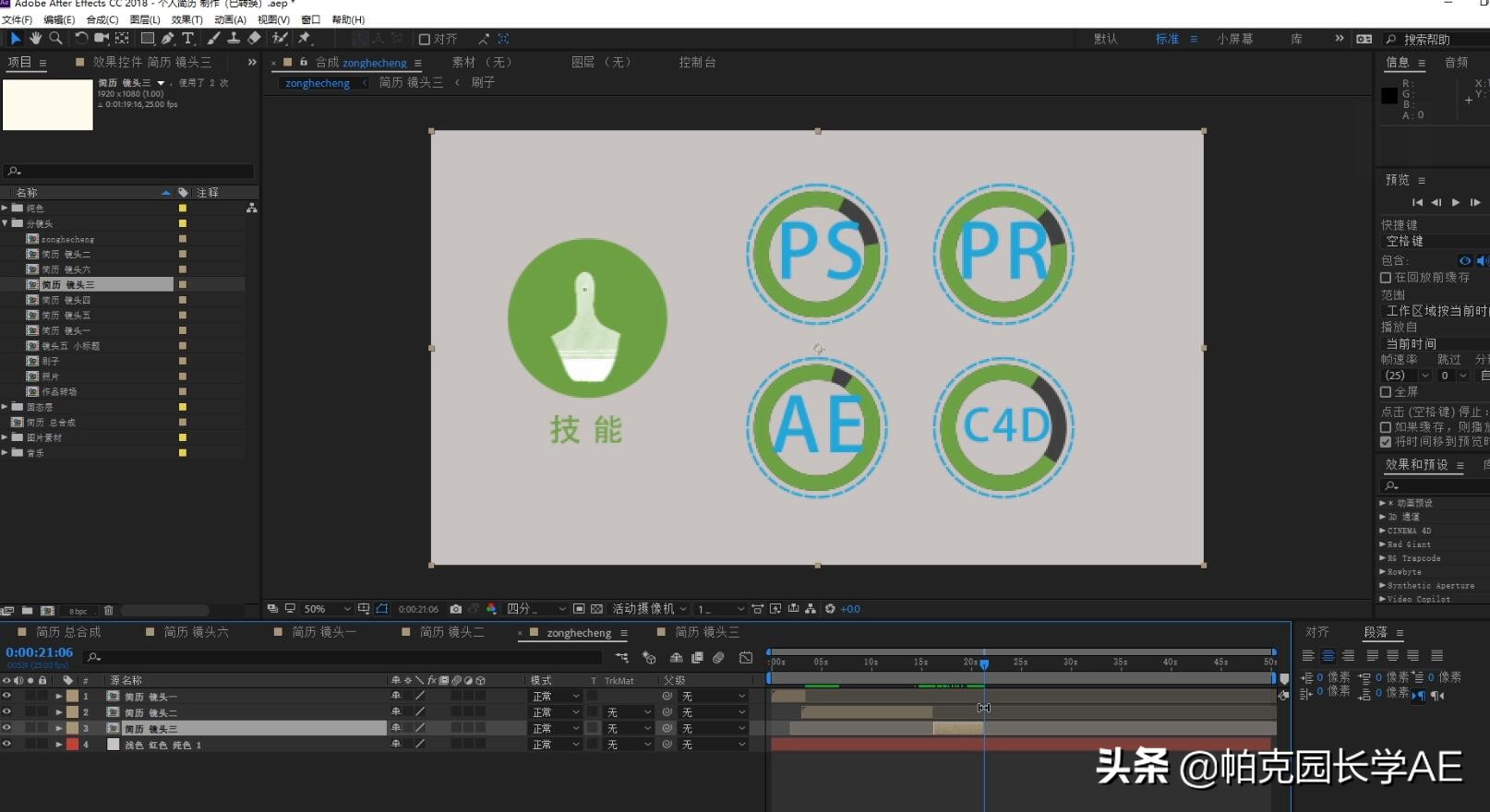1490x812 pixels.
Task: Select the Pan Behind anchor tool
Action: coord(122,39)
